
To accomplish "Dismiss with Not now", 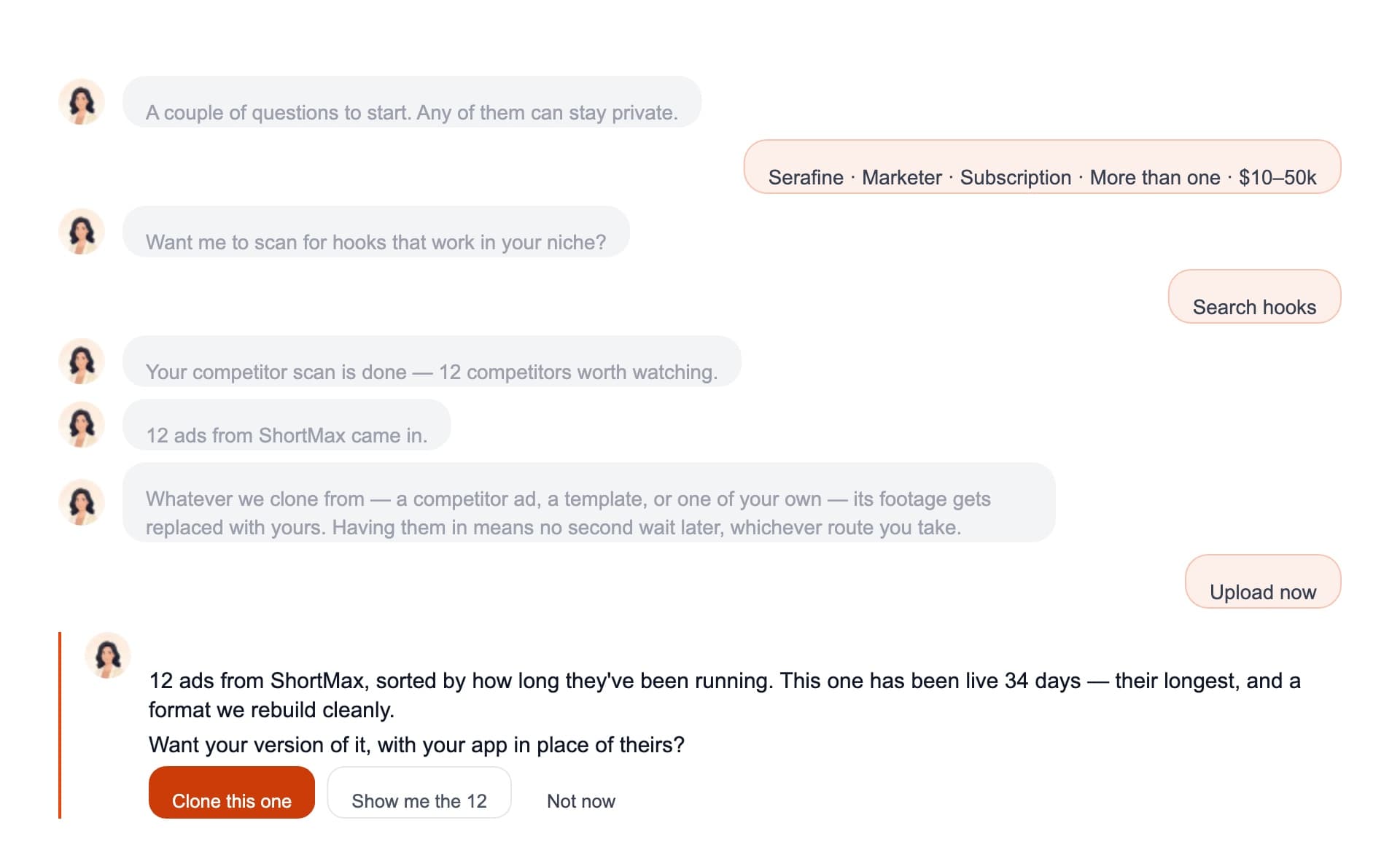I will 581,800.
